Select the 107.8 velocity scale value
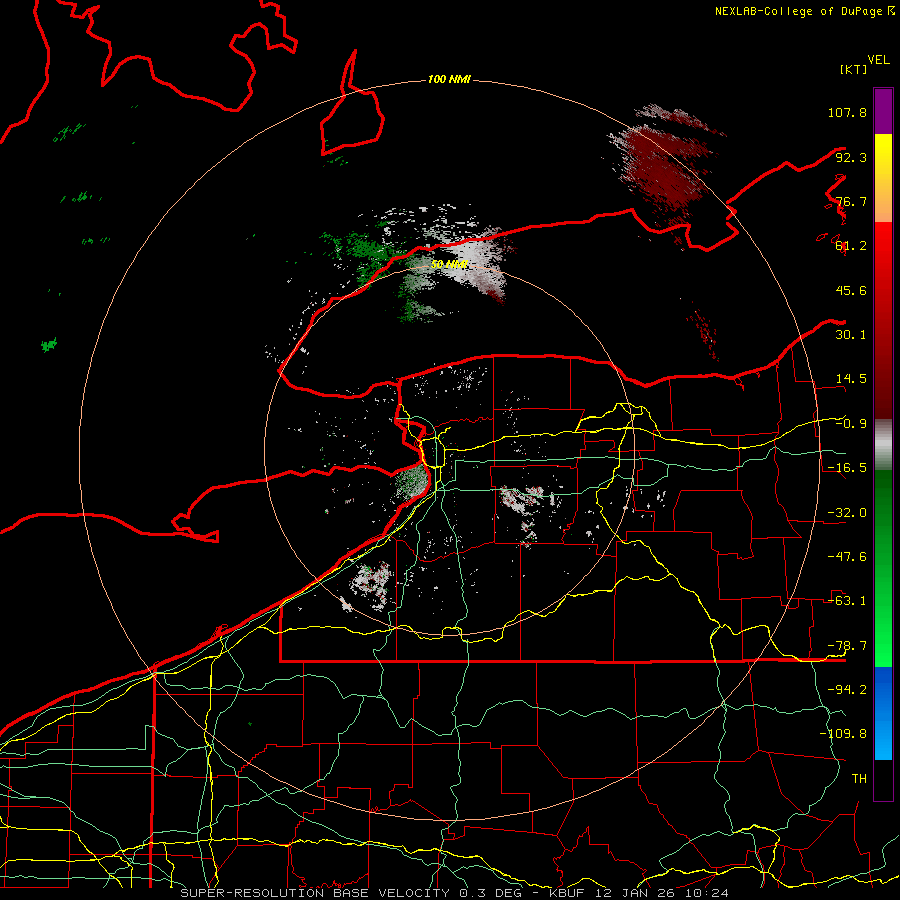This screenshot has width=900, height=900. [x=847, y=112]
